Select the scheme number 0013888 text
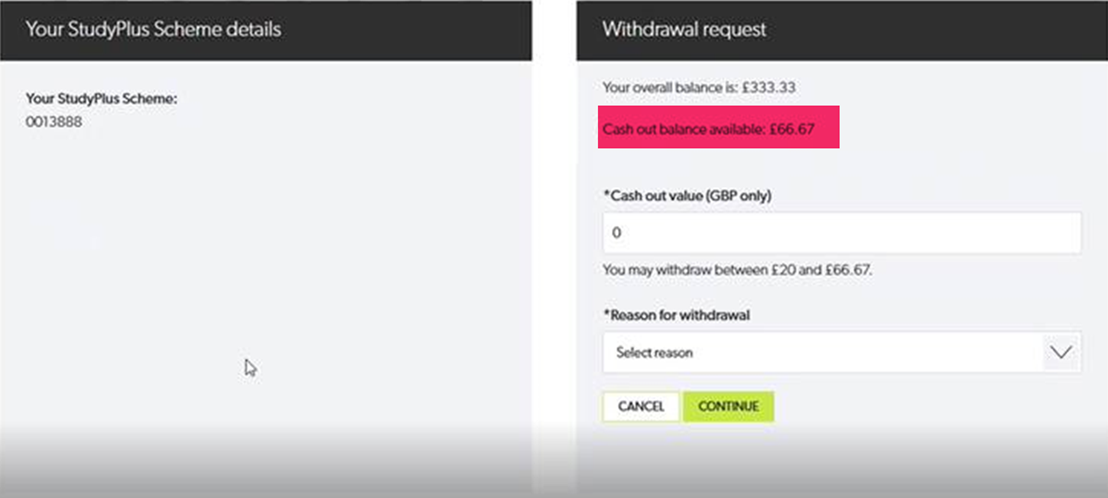Viewport: 1108px width, 498px height. (54, 121)
